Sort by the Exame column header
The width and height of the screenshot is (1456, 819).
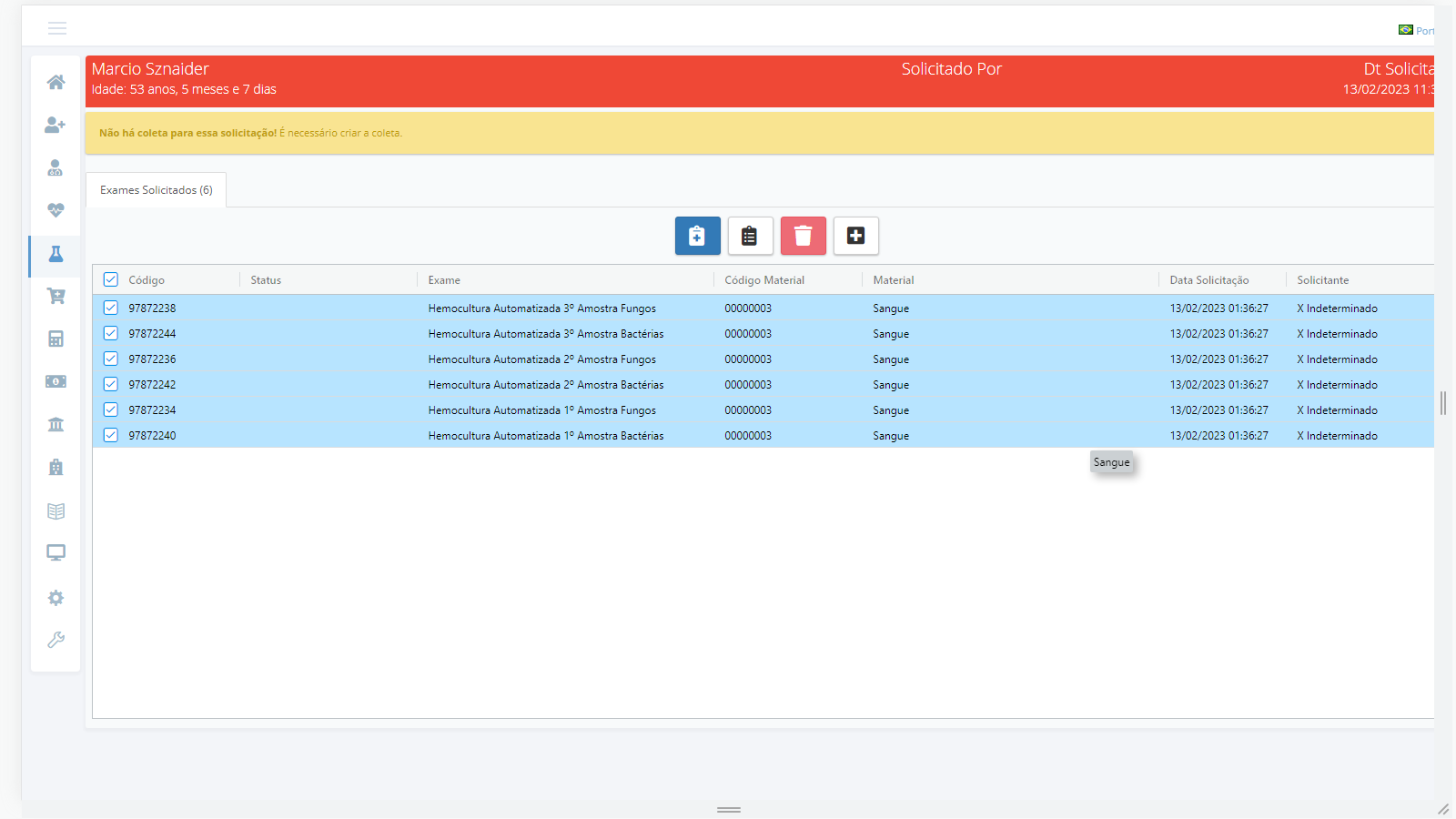click(x=445, y=280)
